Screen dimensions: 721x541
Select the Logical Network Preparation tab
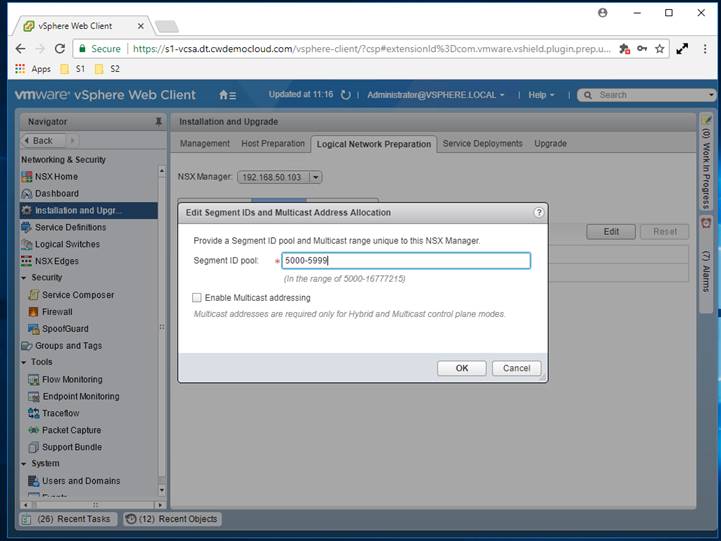[374, 144]
